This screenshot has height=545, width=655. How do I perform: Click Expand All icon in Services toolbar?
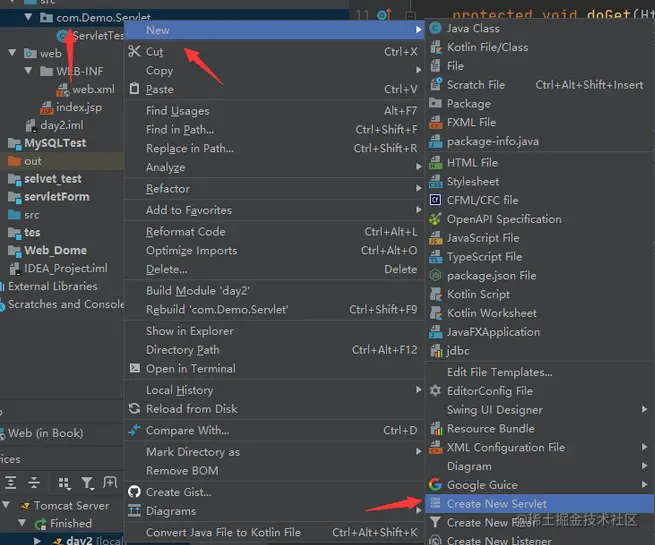10,483
